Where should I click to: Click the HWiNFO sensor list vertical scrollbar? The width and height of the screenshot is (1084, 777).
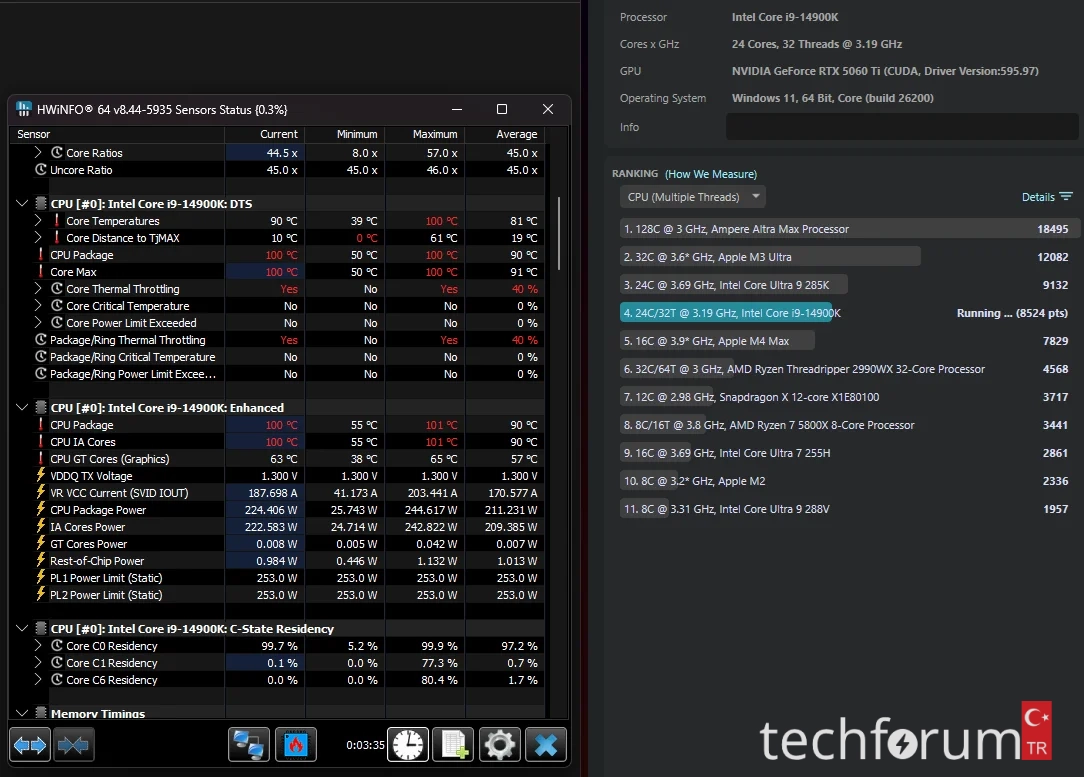coord(559,234)
